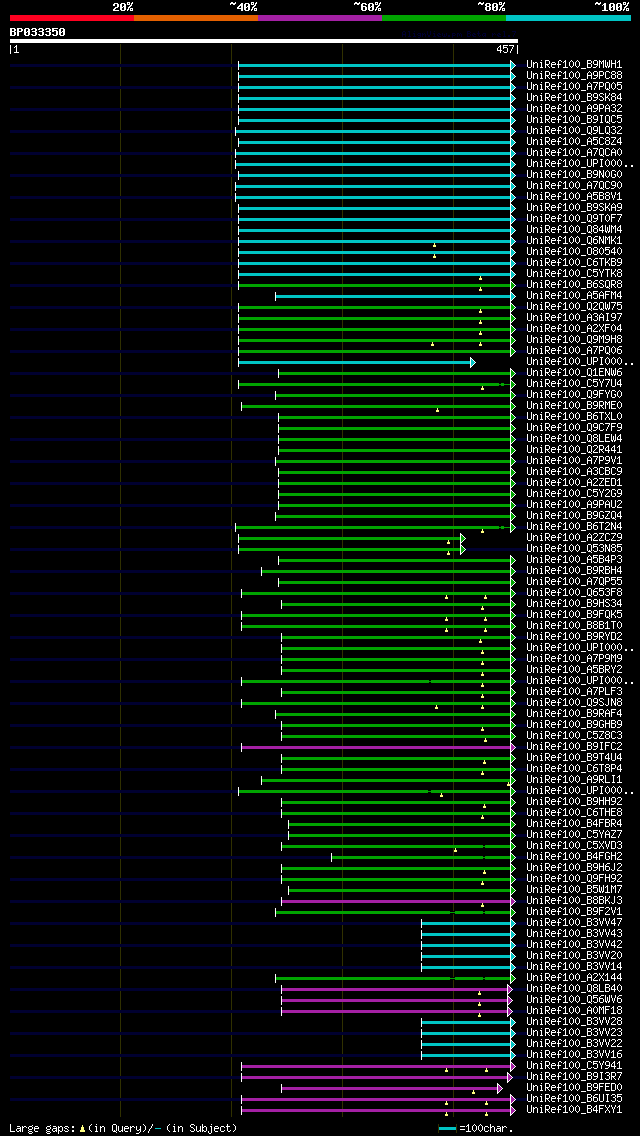
Task: Click the red 20% identity legend segment
Action: pyautogui.click(x=72, y=17)
